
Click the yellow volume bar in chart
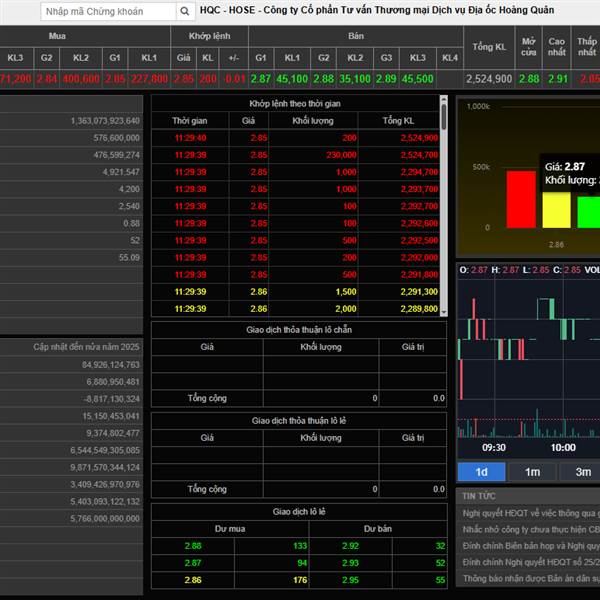tap(557, 208)
